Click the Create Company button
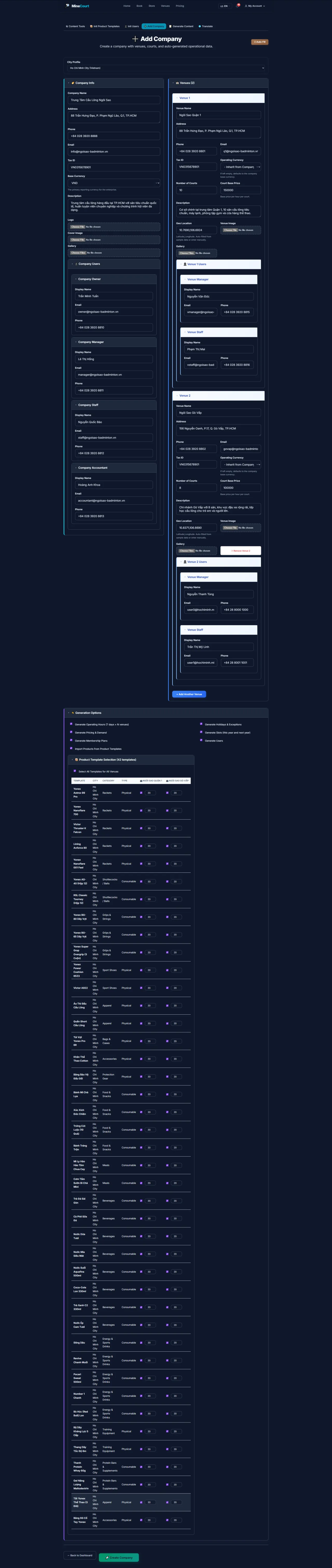The image size is (332, 1568). tap(119, 1558)
